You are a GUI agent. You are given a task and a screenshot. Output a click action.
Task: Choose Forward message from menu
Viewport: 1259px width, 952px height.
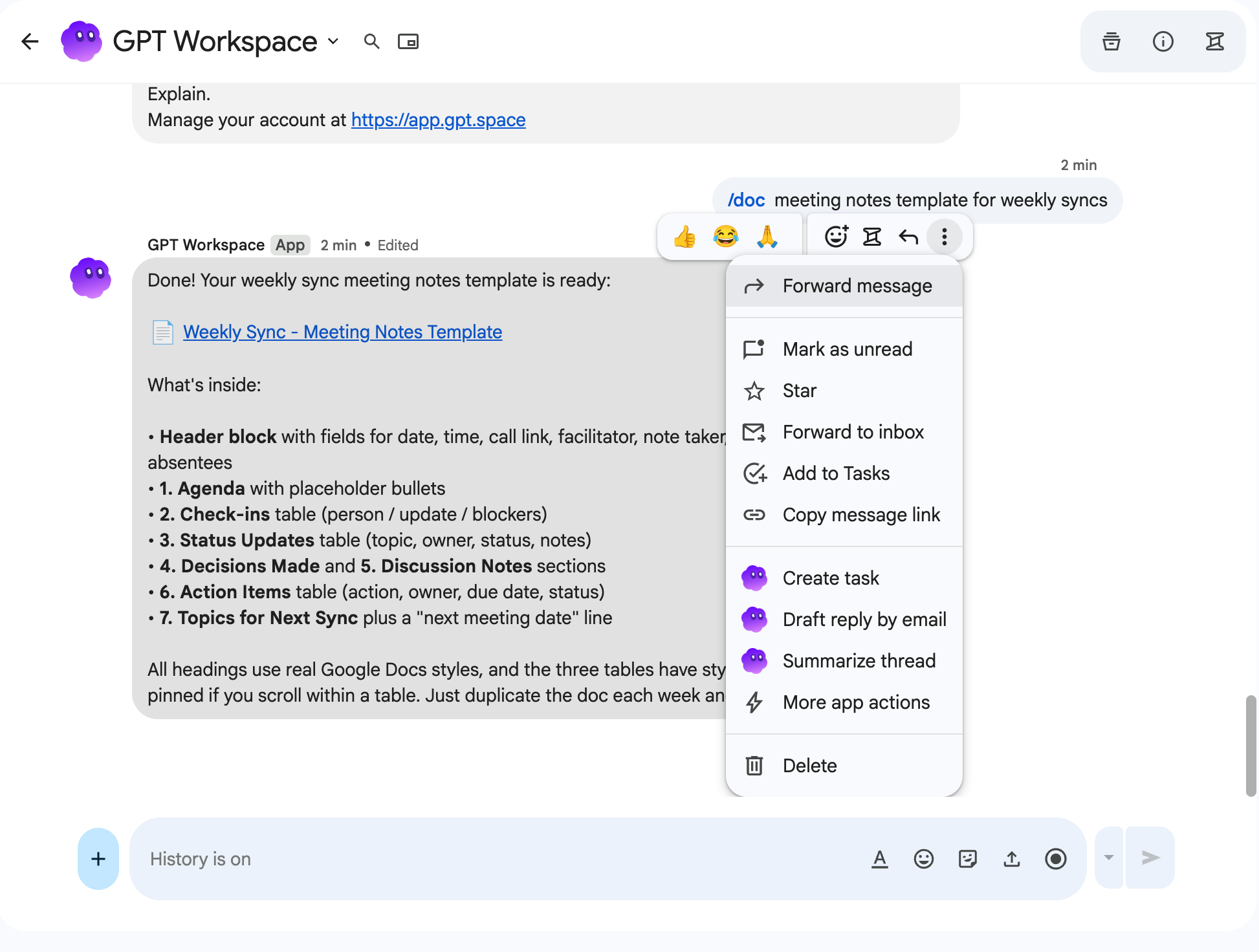pos(844,286)
